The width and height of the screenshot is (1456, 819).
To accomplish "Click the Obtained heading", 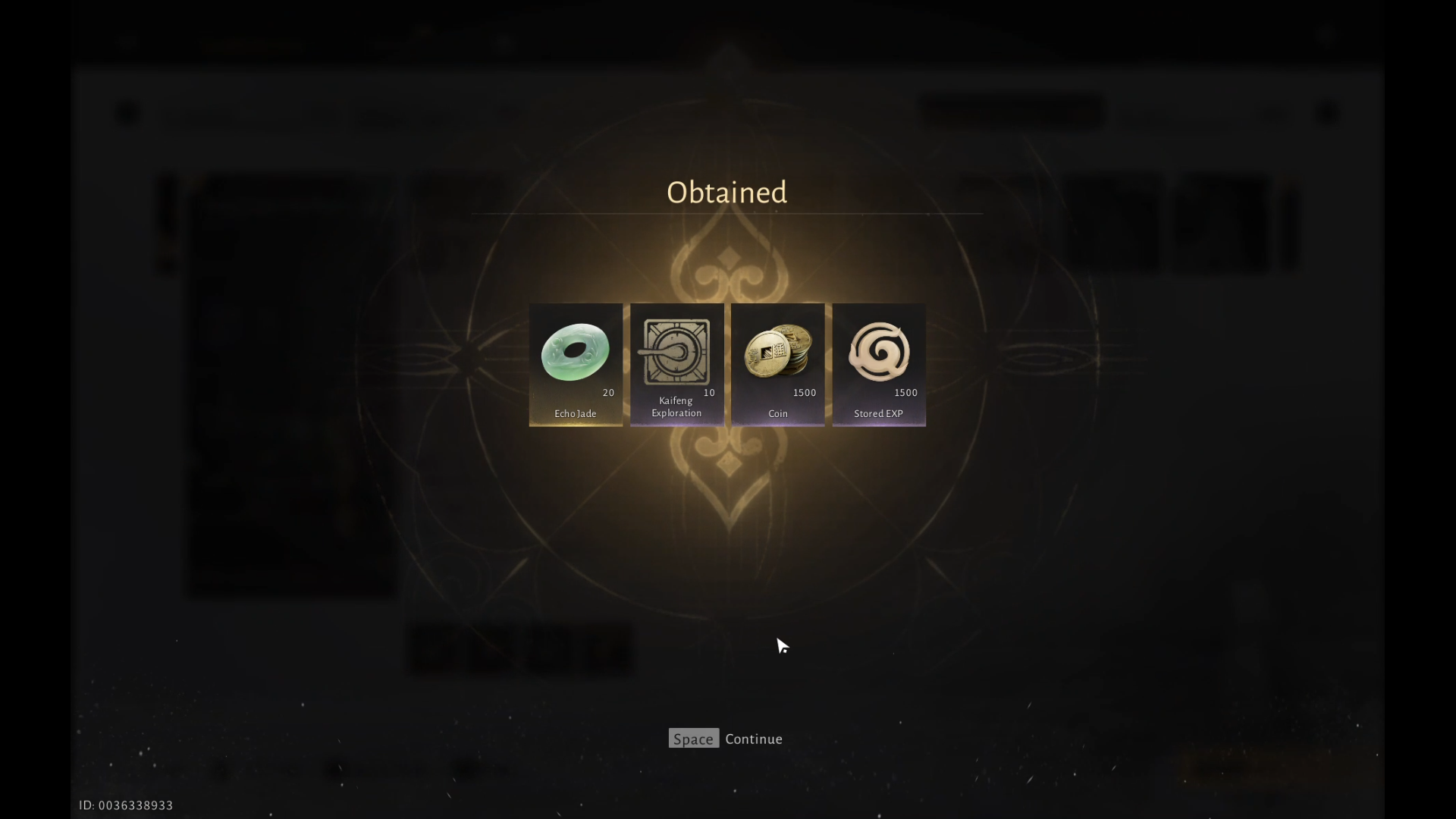I will pos(726,193).
